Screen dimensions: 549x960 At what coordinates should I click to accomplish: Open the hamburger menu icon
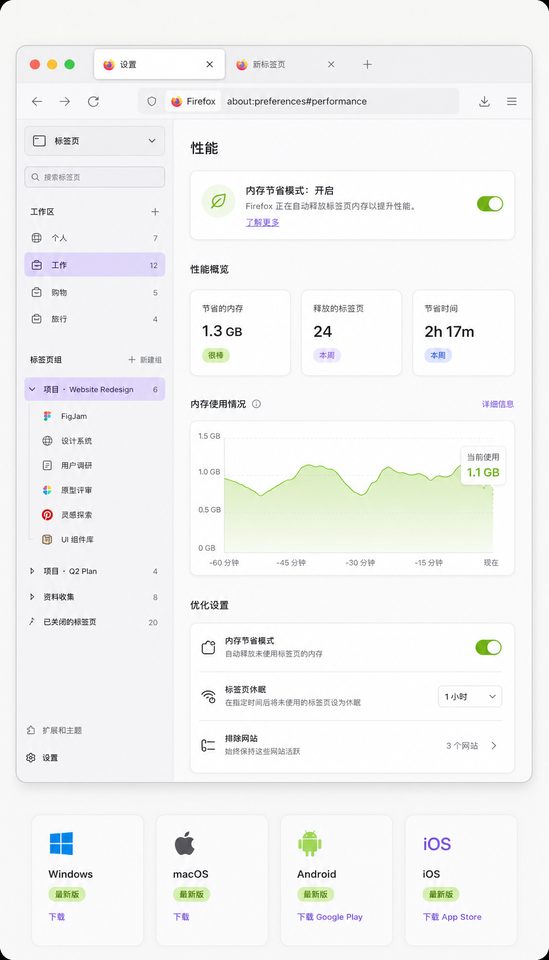tap(512, 102)
